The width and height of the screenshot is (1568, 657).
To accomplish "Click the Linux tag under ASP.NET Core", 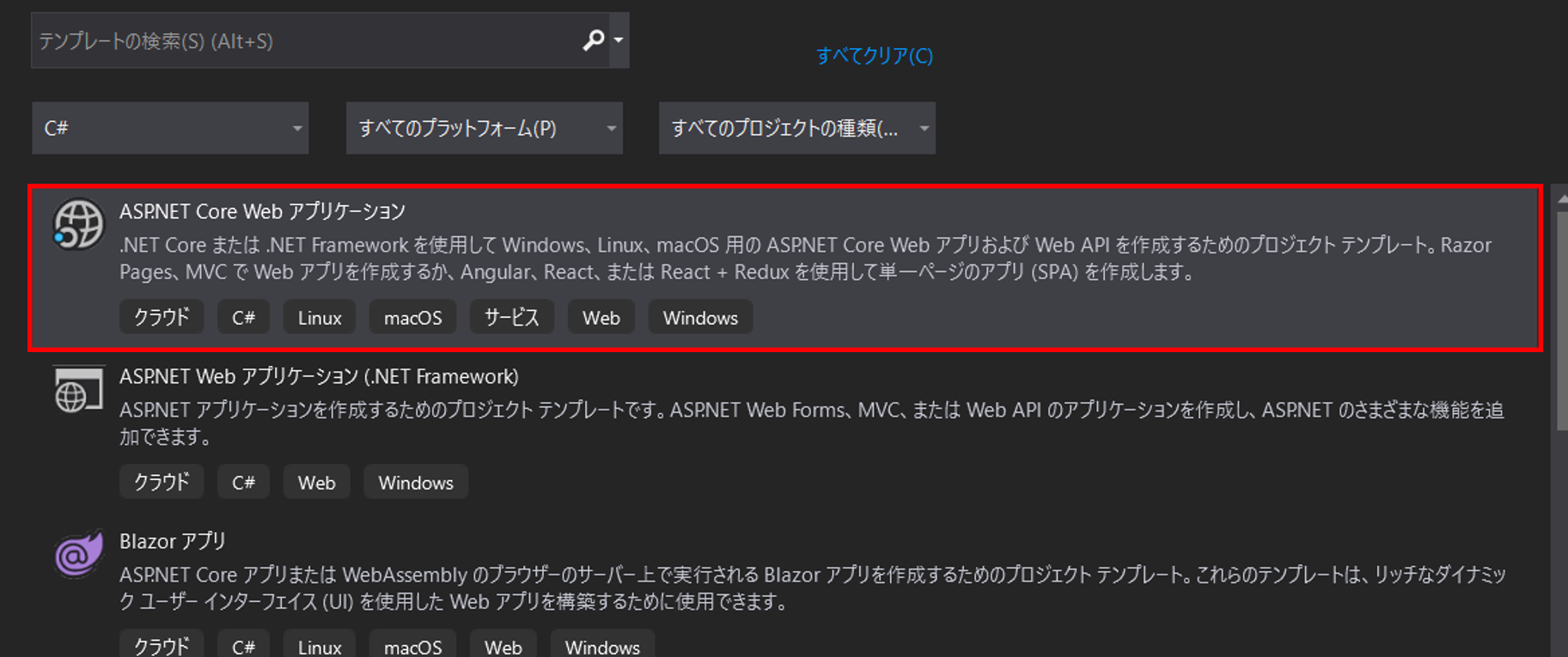I will (x=320, y=317).
